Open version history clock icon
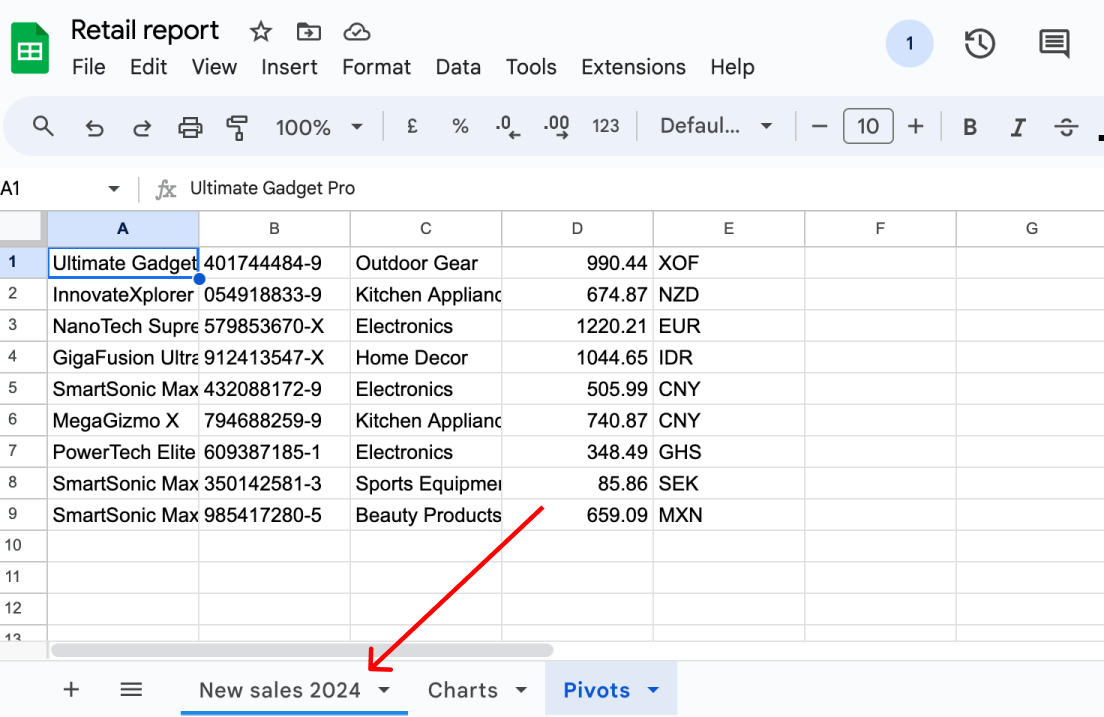The width and height of the screenshot is (1104, 717). point(979,44)
